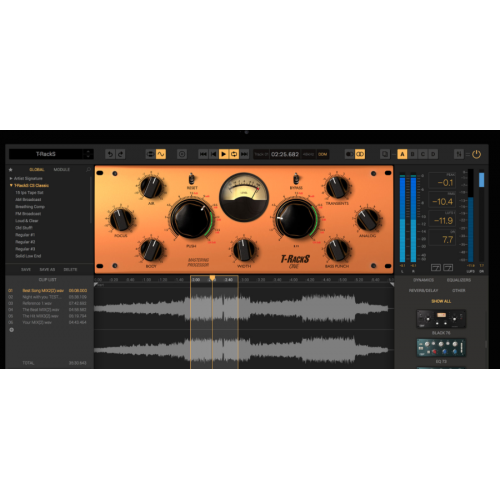Select the BLACK 76 module thumbnail

[x=441, y=319]
